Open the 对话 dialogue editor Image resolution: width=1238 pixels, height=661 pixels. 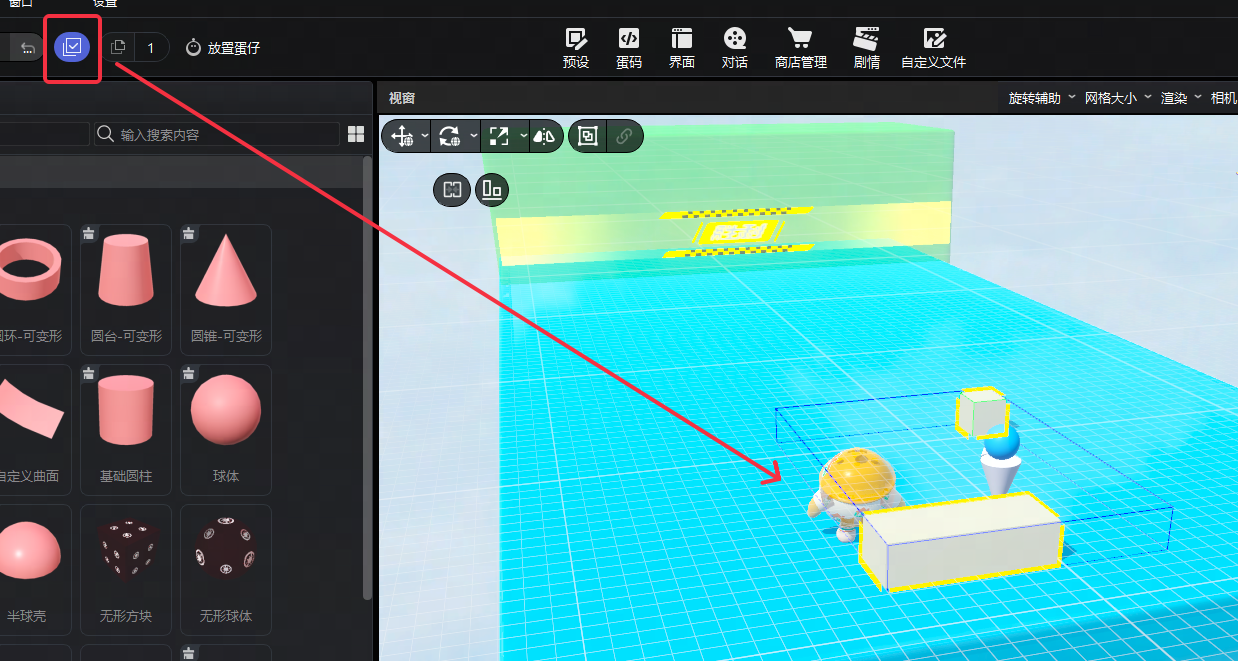pyautogui.click(x=735, y=48)
